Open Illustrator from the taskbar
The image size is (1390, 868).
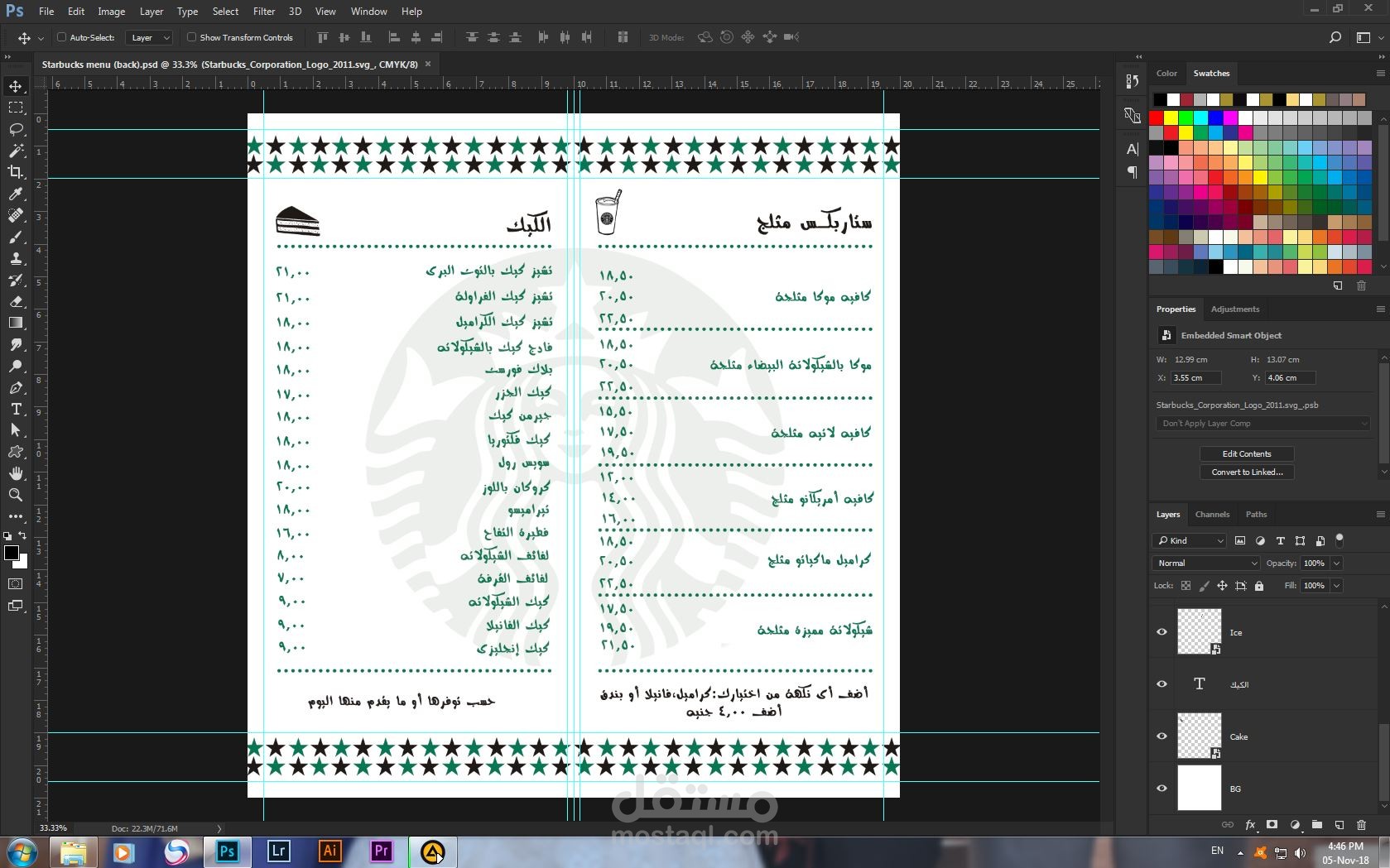[x=329, y=851]
